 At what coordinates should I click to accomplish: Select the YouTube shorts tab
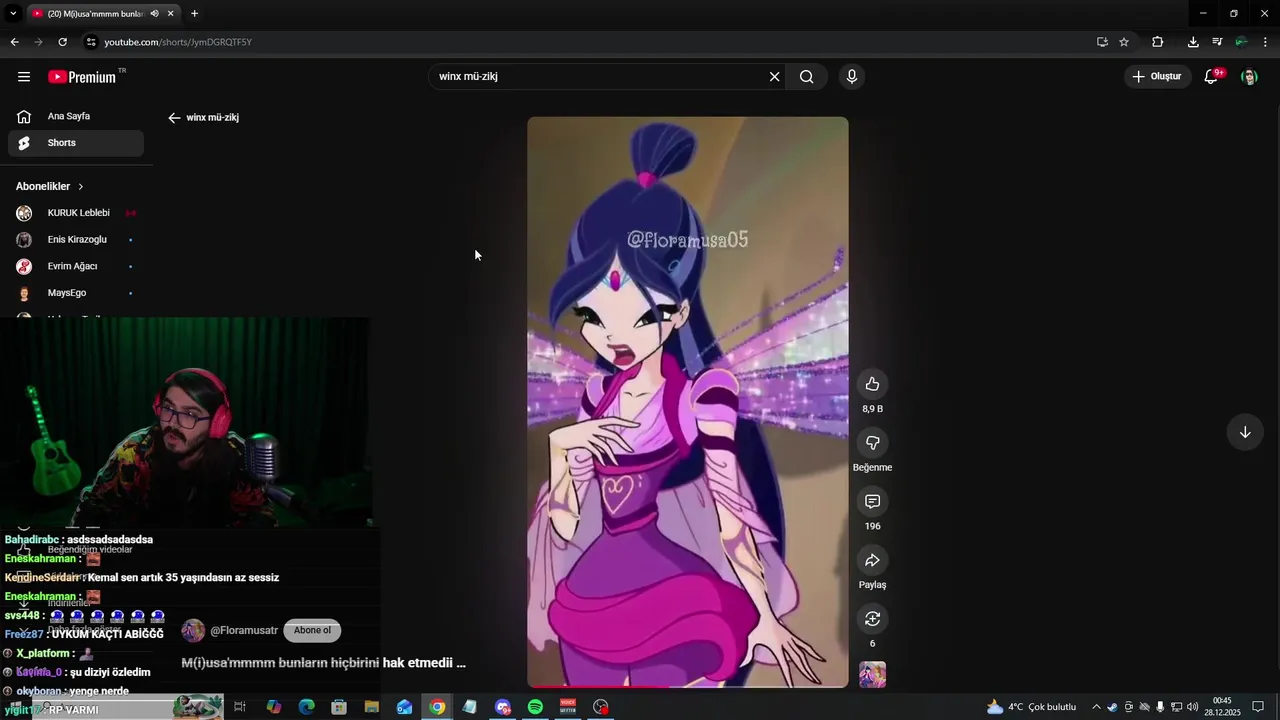[x=95, y=14]
